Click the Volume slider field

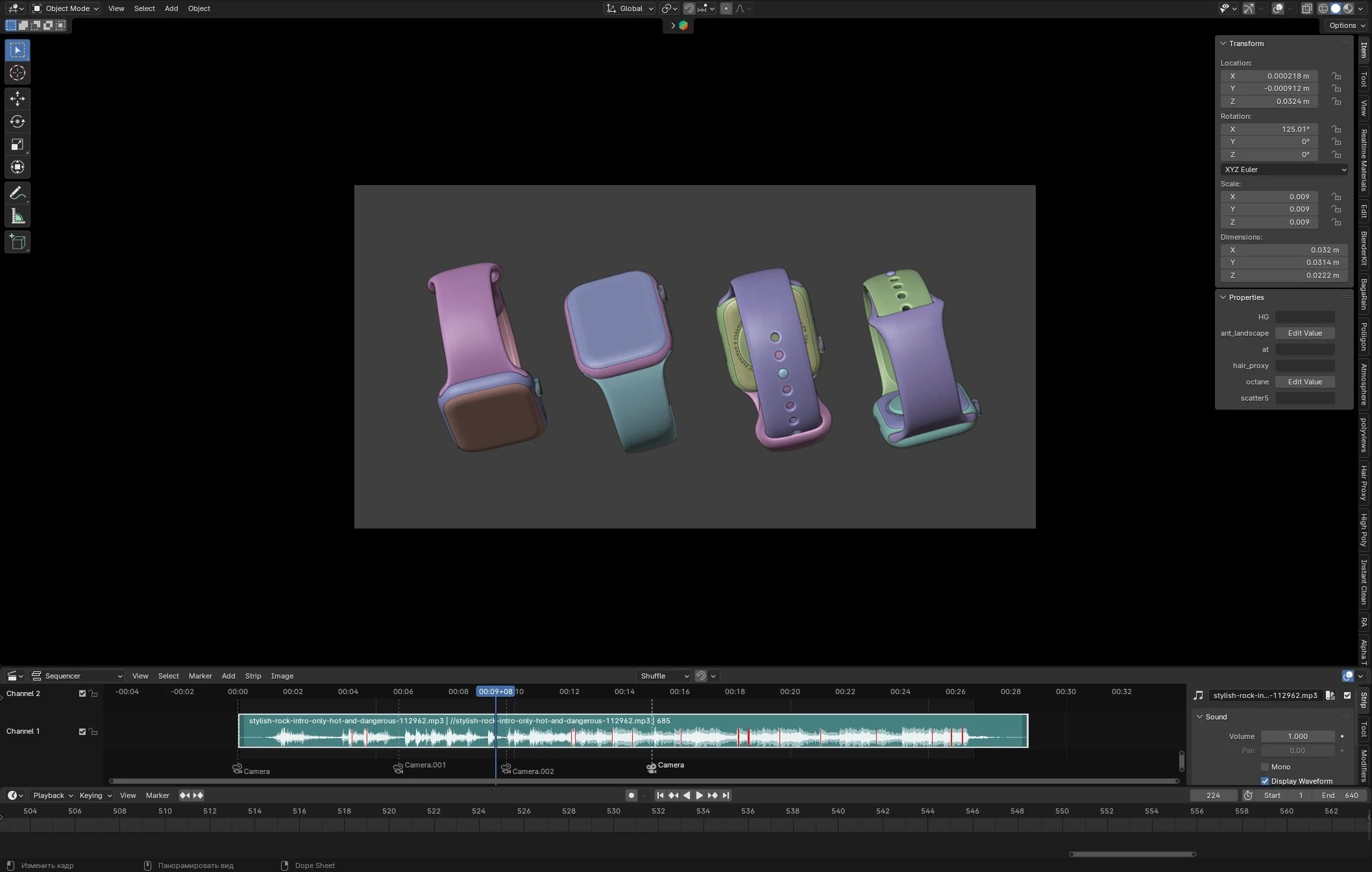[1297, 736]
